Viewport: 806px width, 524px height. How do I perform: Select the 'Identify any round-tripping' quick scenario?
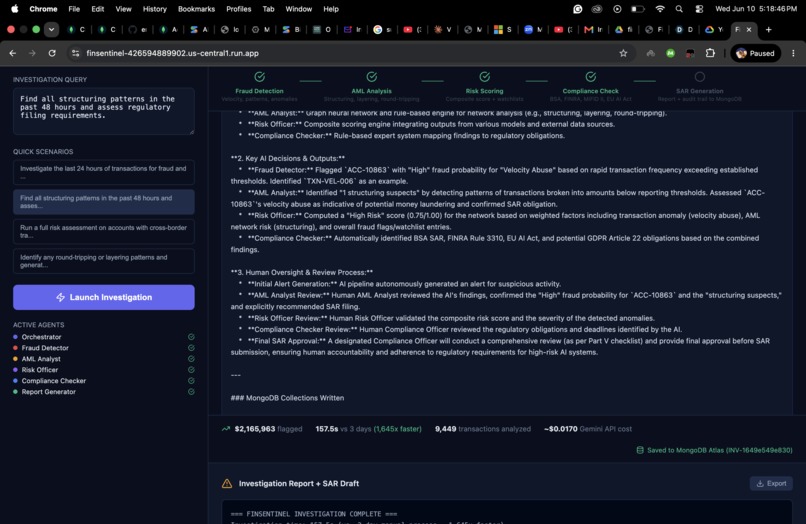point(104,261)
